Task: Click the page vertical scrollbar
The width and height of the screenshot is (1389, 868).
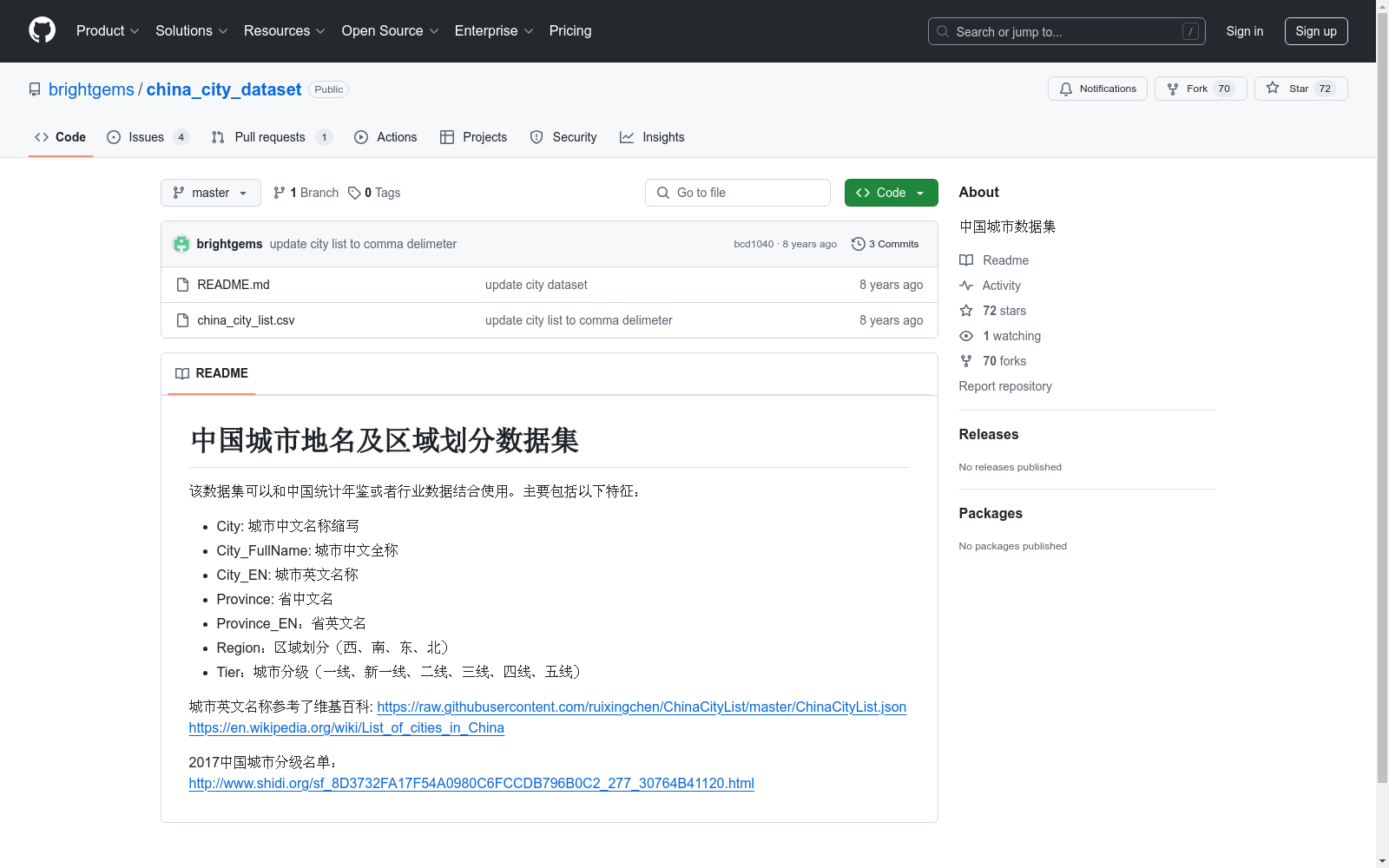Action: (1382, 399)
